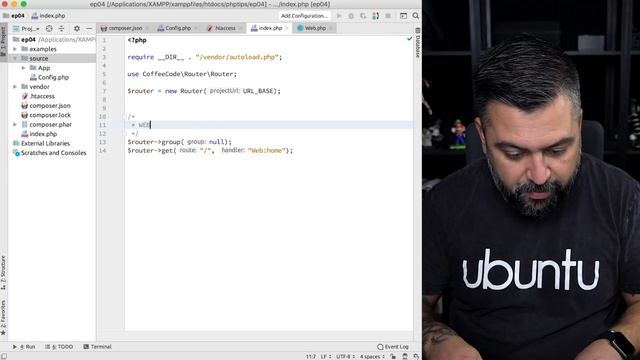Viewport: 640px width, 360px height.
Task: Open Search Everywhere magnifier icon
Action: point(416,16)
